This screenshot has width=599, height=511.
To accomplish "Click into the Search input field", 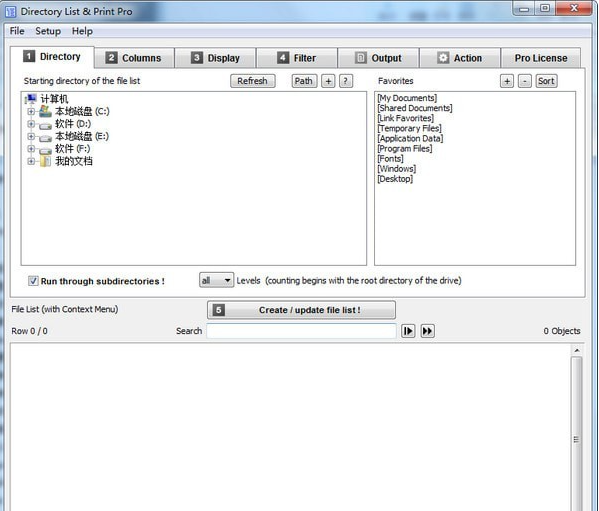I will tap(301, 331).
